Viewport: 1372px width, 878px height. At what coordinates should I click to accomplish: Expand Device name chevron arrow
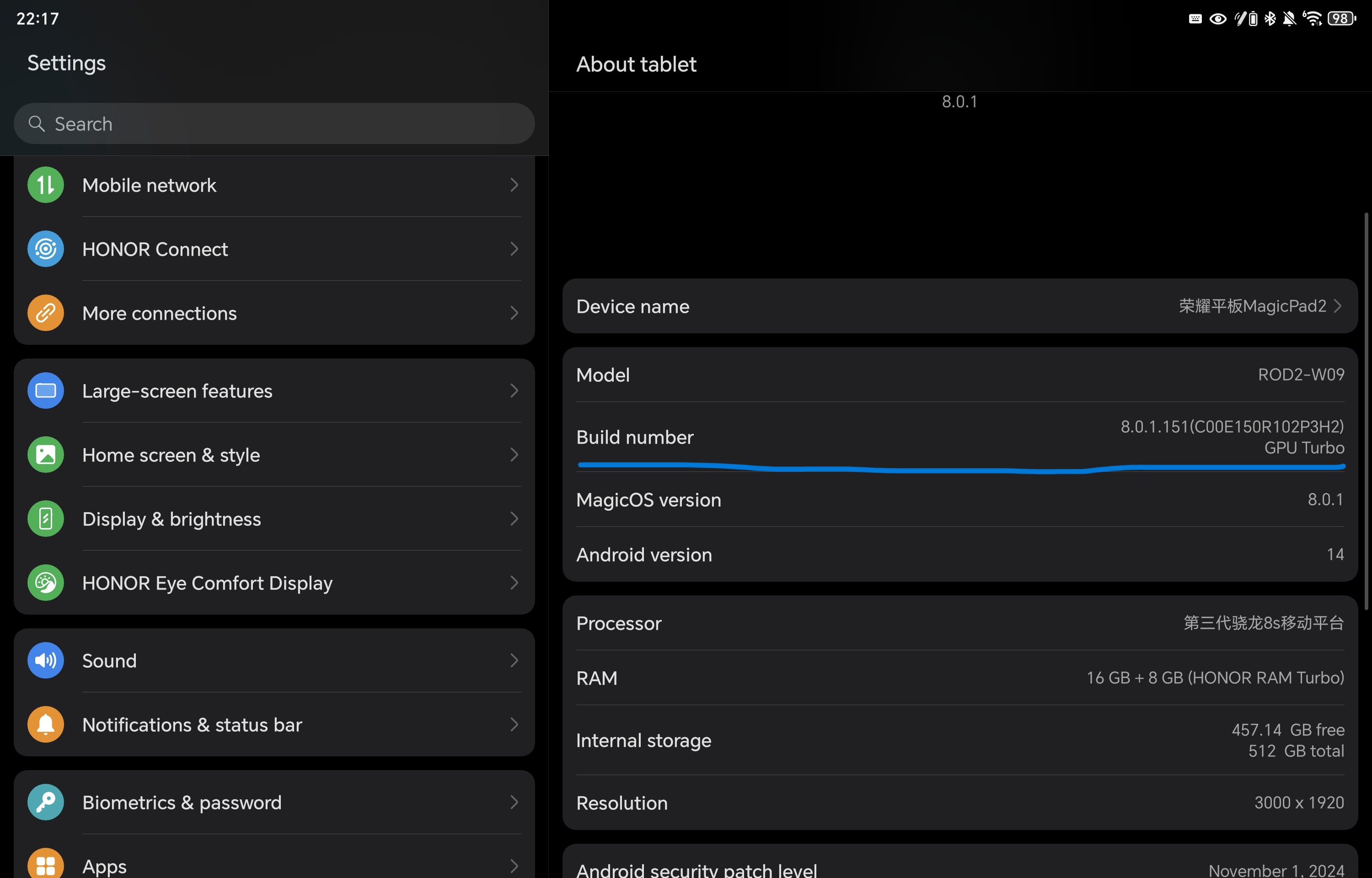(x=1337, y=306)
